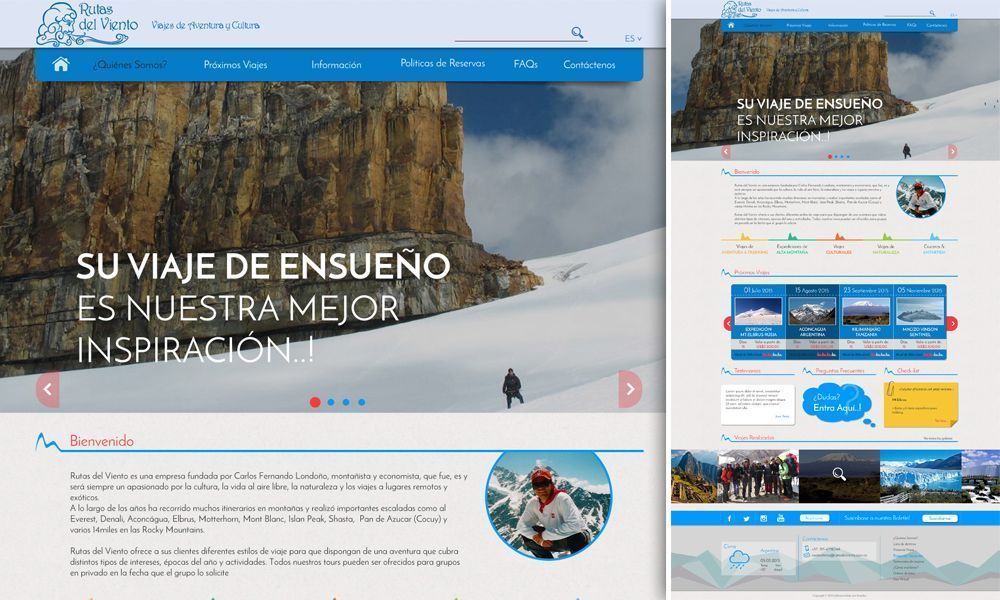Select the second slider dot in large hero
Viewport: 1000px width, 600px height.
pyautogui.click(x=331, y=402)
